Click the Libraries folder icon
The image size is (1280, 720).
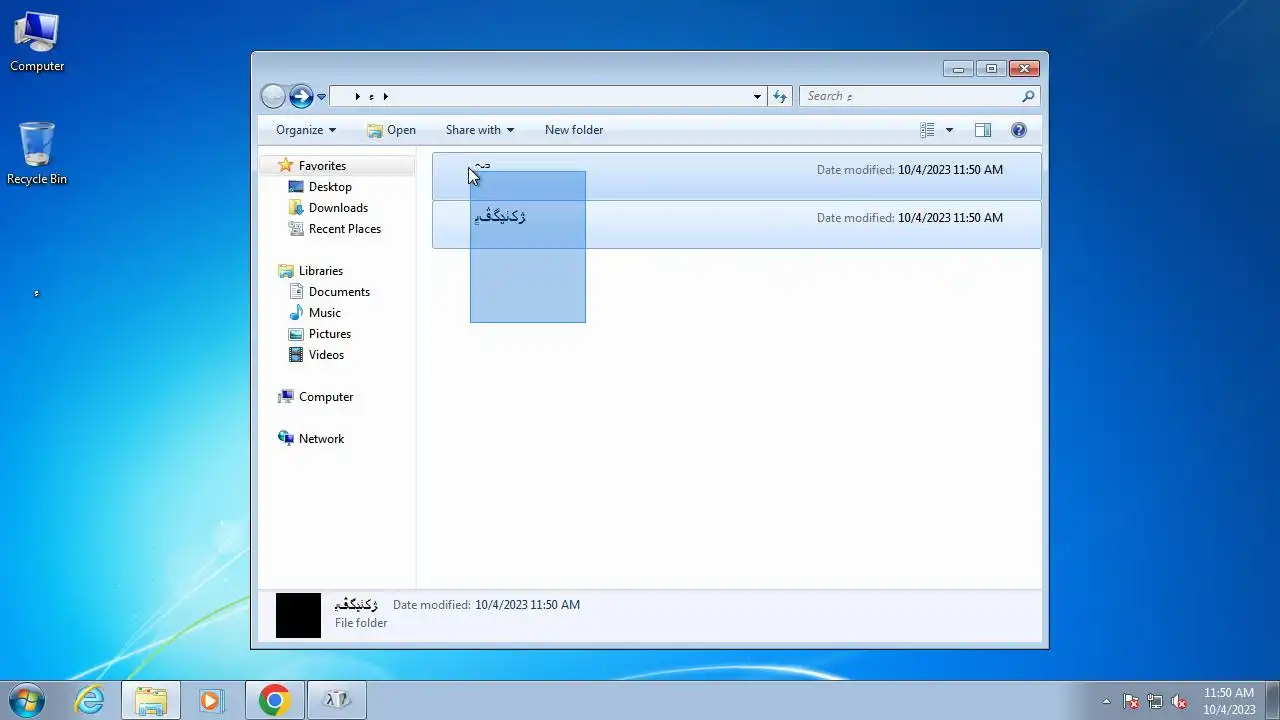286,271
